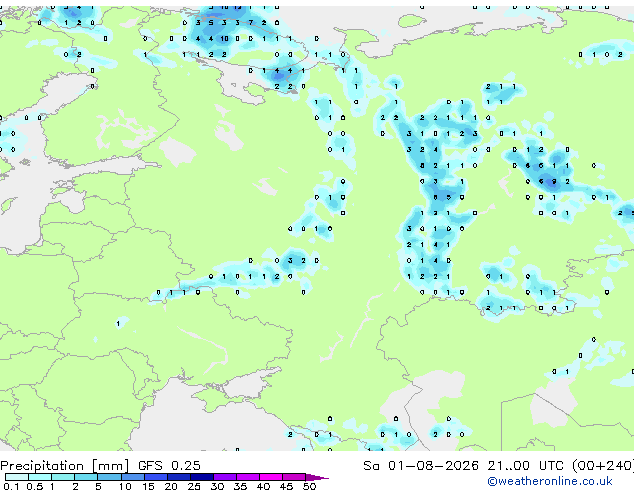Click the 35–40 mm legend swatch
The image size is (634, 490).
click(248, 477)
